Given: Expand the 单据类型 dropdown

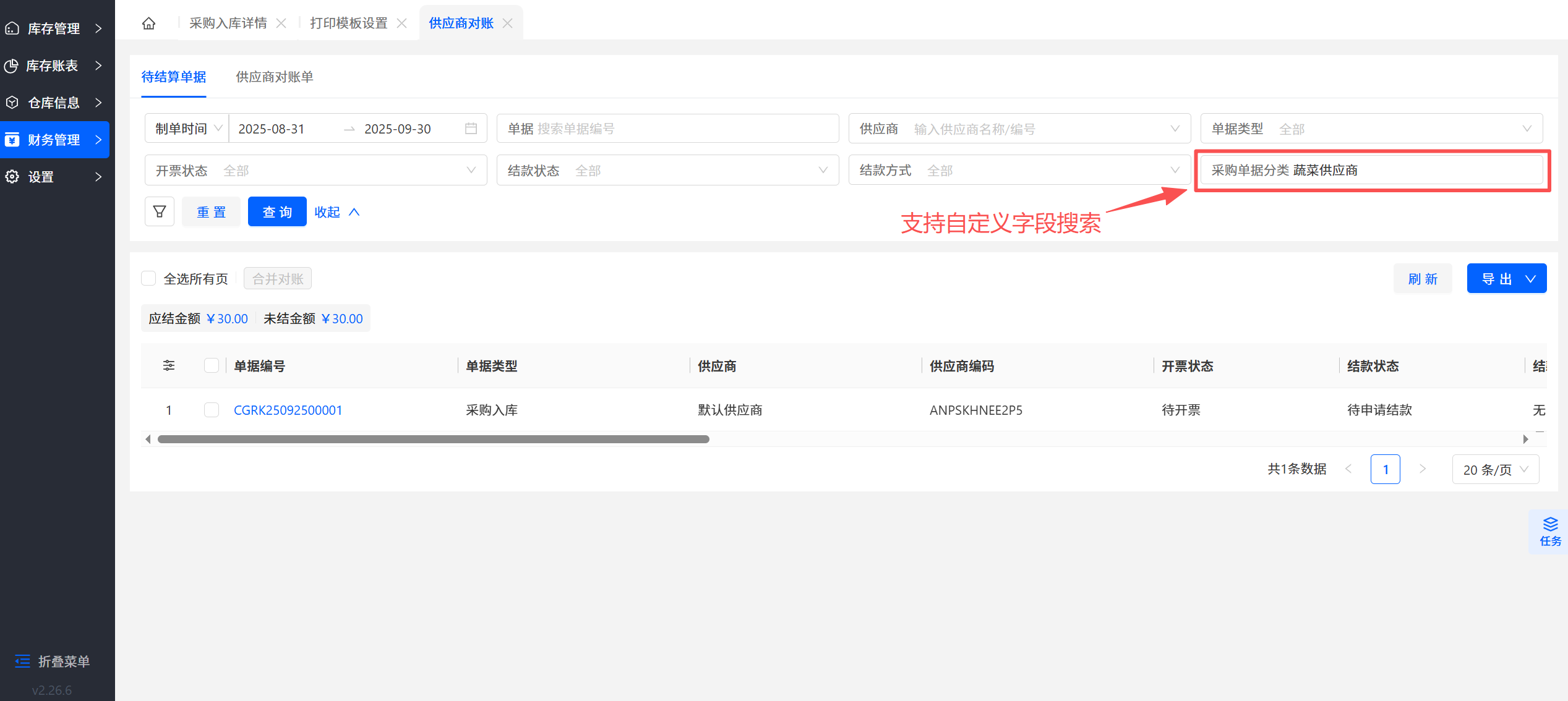Looking at the screenshot, I should click(1371, 129).
